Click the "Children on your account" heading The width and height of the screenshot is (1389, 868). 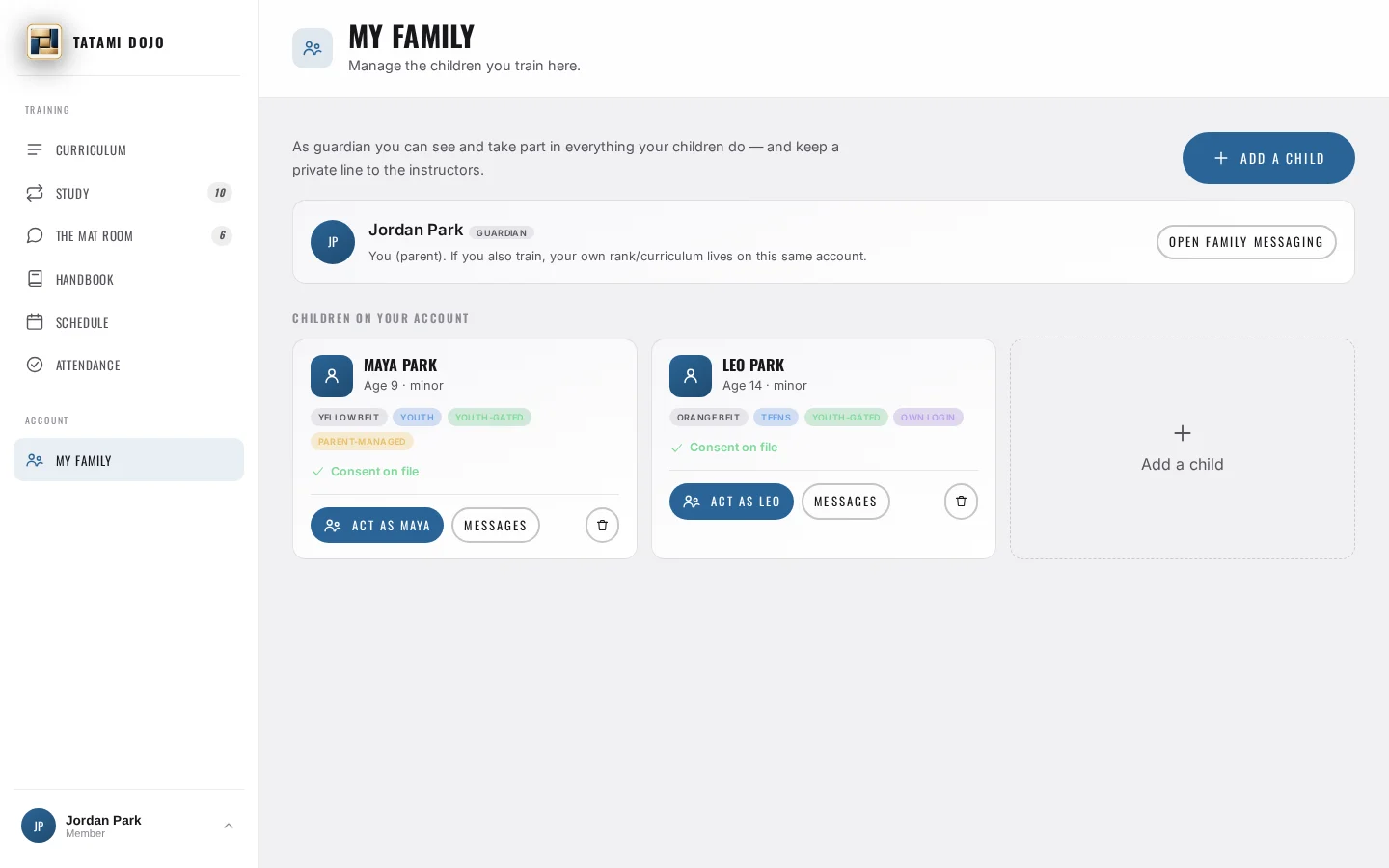[x=381, y=318]
